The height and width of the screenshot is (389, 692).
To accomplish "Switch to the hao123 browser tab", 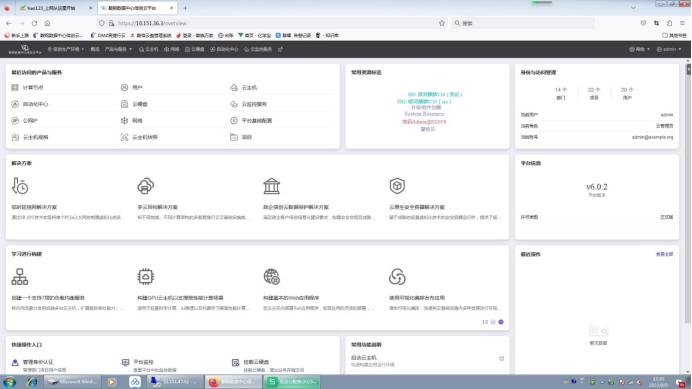I will coord(52,8).
